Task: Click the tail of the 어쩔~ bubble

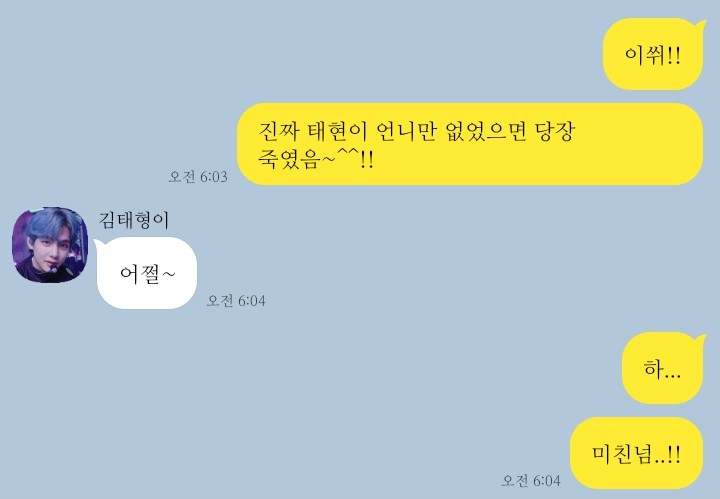Action: coord(100,244)
